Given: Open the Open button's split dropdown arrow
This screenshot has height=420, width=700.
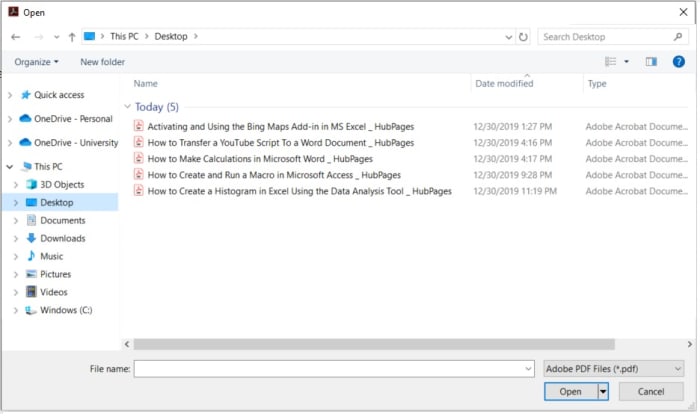Looking at the screenshot, I should (x=603, y=392).
